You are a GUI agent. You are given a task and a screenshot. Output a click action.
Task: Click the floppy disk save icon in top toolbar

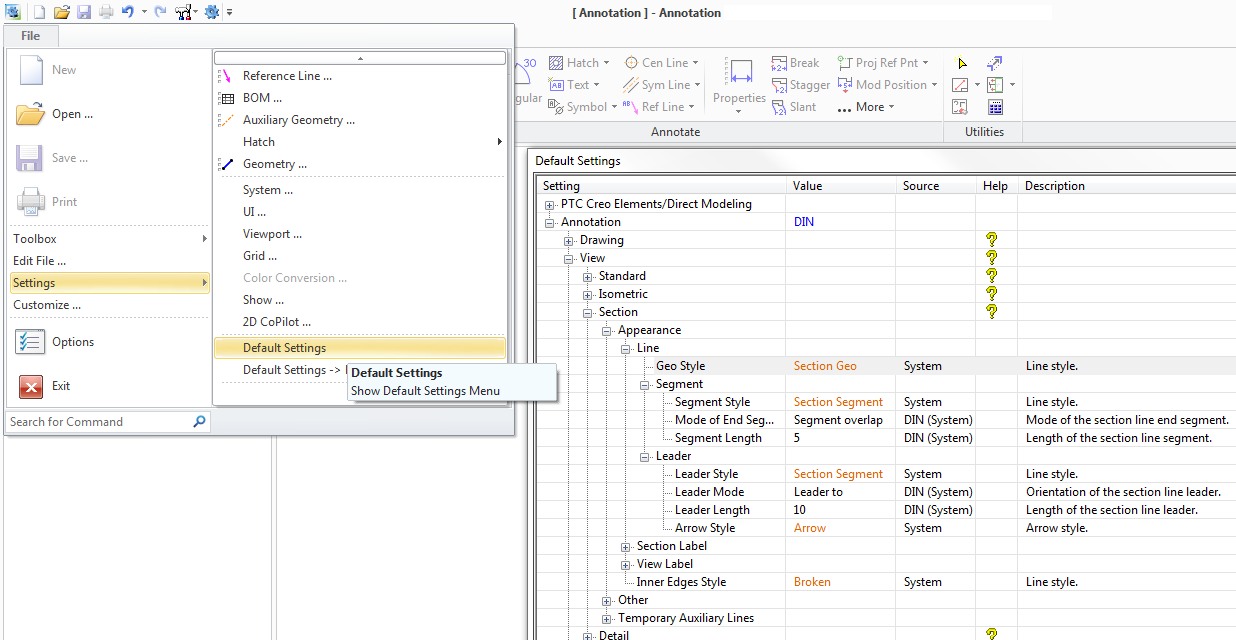click(84, 12)
